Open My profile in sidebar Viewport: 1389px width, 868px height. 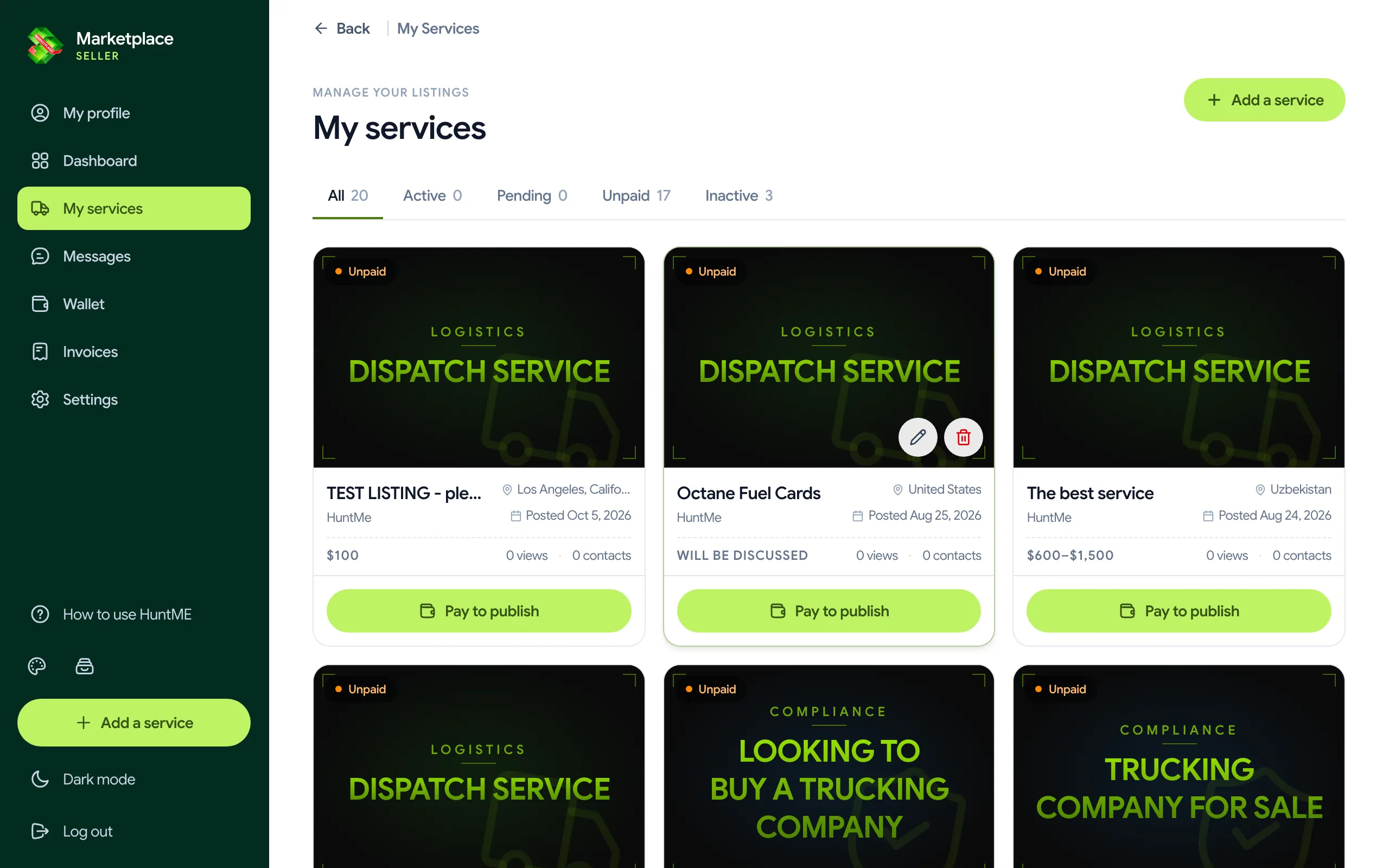coord(133,113)
